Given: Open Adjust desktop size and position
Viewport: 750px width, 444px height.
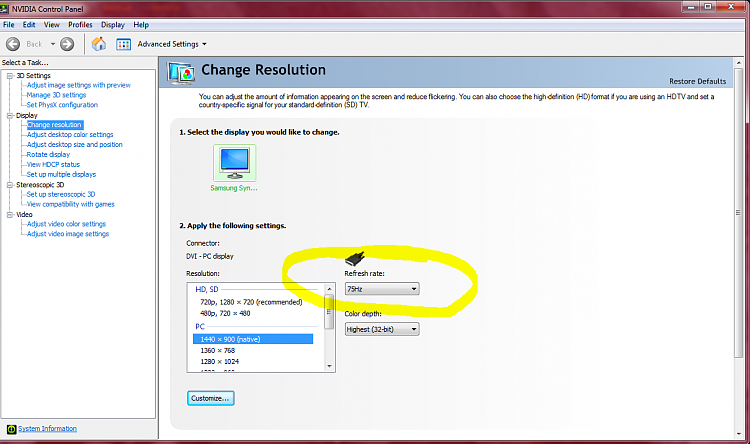Looking at the screenshot, I should click(75, 144).
